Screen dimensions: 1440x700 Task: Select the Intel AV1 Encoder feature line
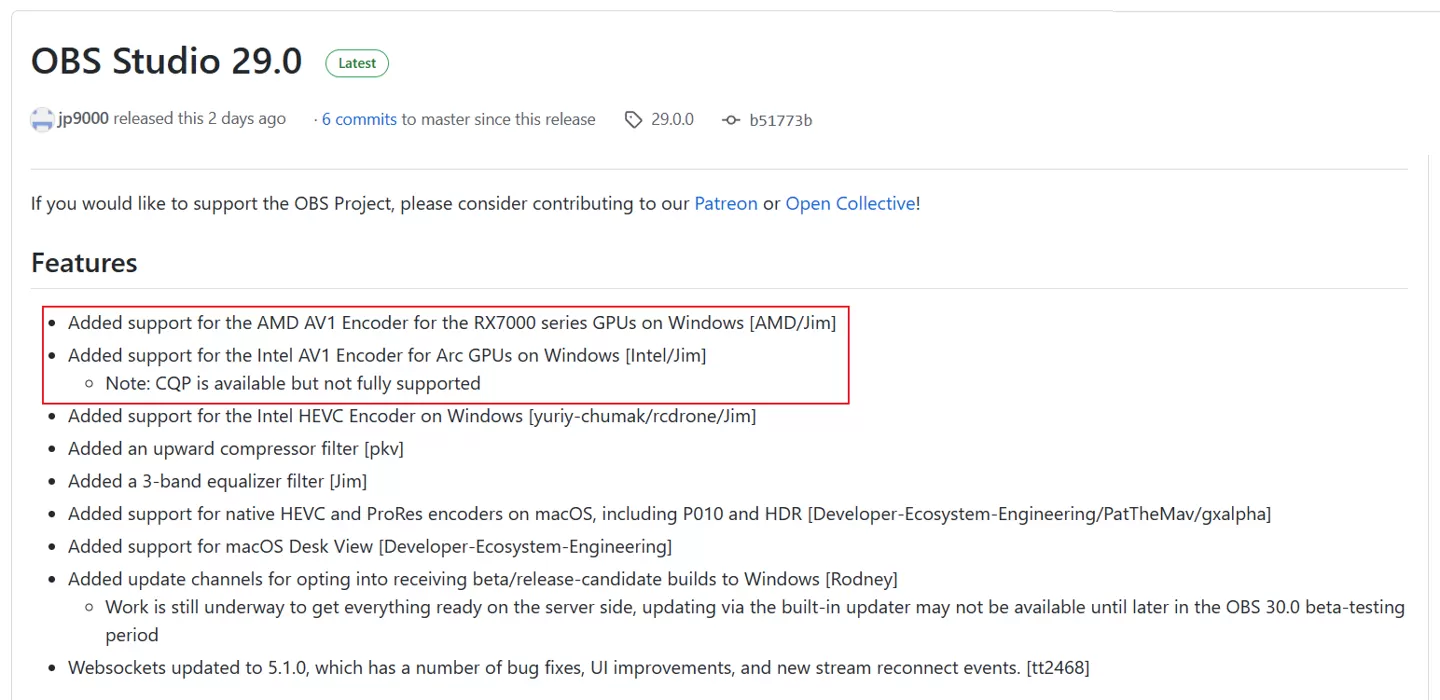tap(387, 355)
